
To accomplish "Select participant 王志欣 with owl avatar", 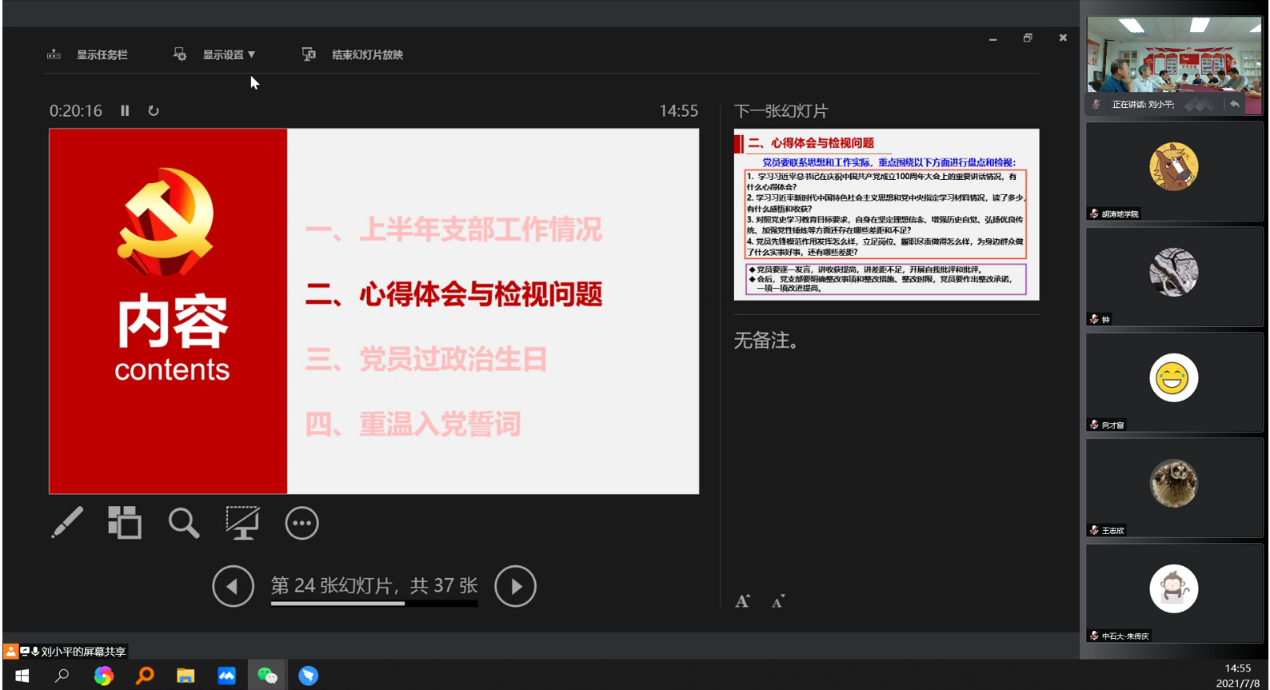I will point(1174,487).
